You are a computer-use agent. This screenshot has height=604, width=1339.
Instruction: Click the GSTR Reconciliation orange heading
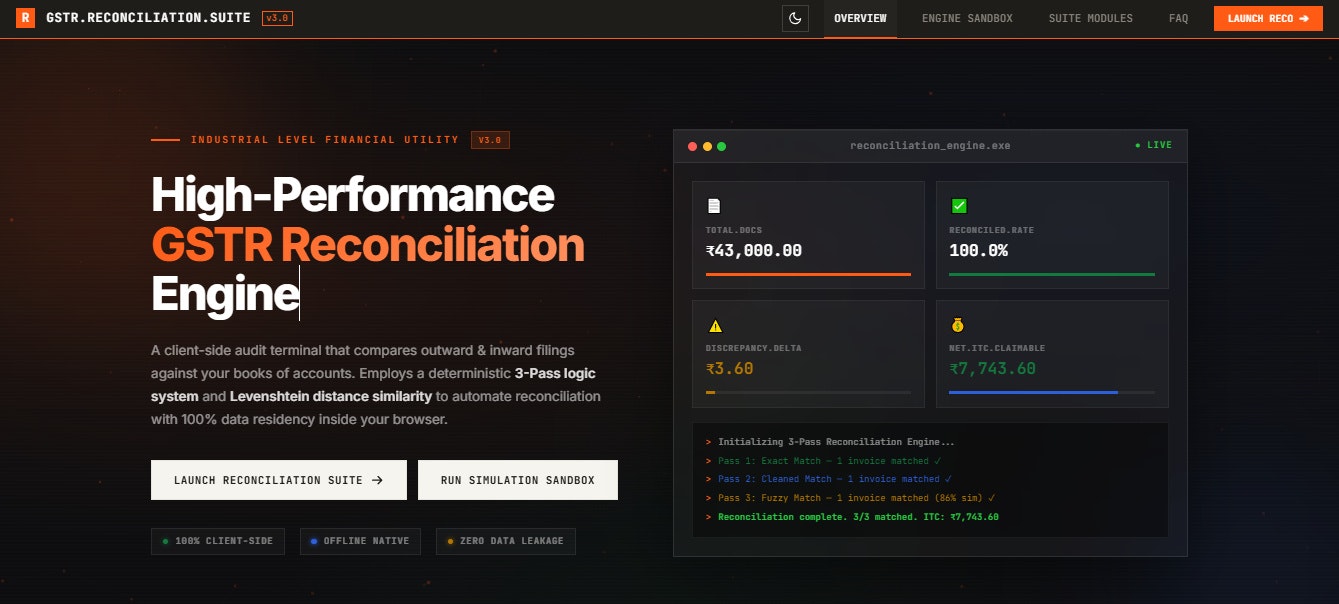tap(368, 245)
